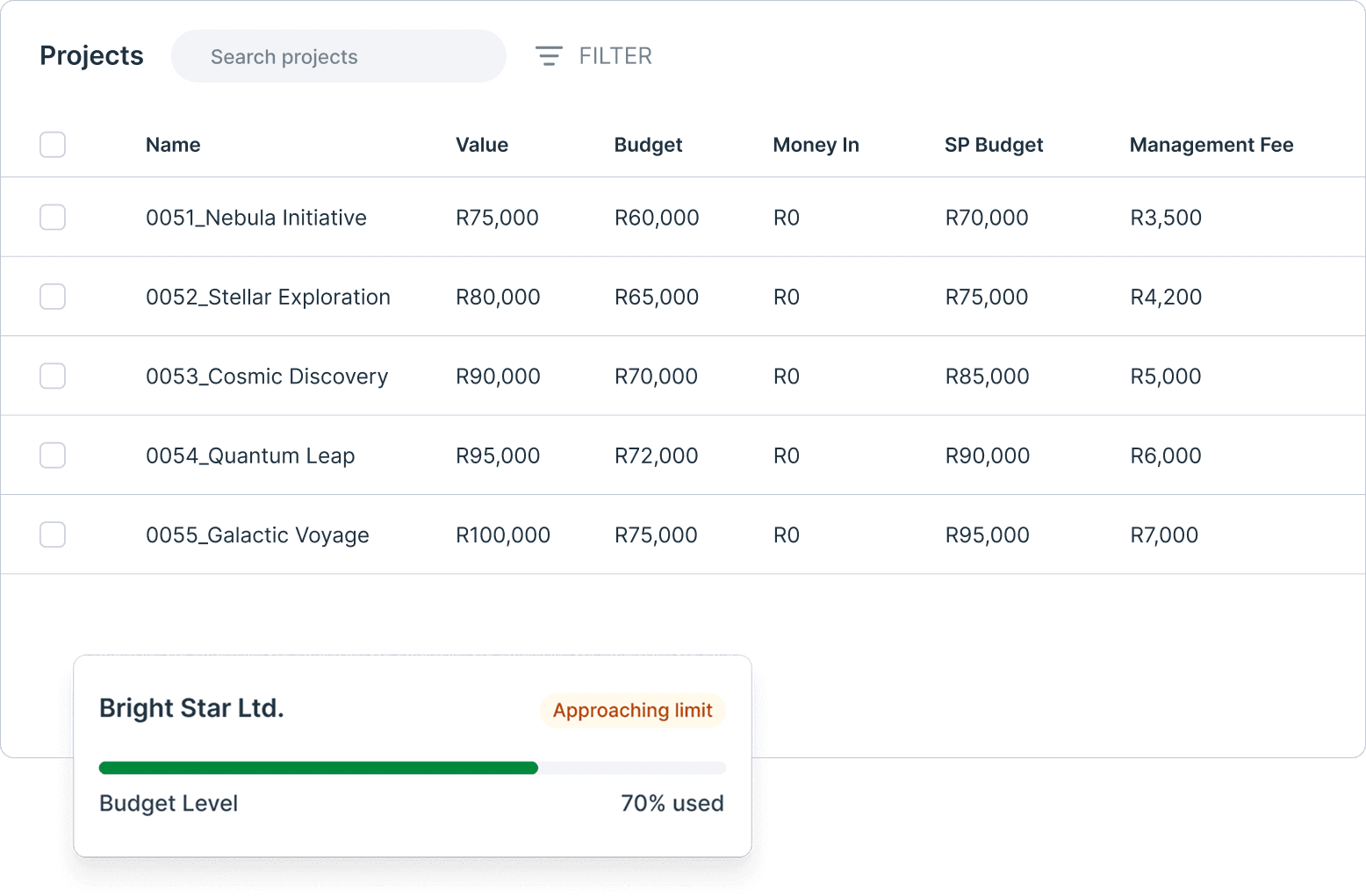
Task: Sort projects by the Name column
Action: click(172, 145)
